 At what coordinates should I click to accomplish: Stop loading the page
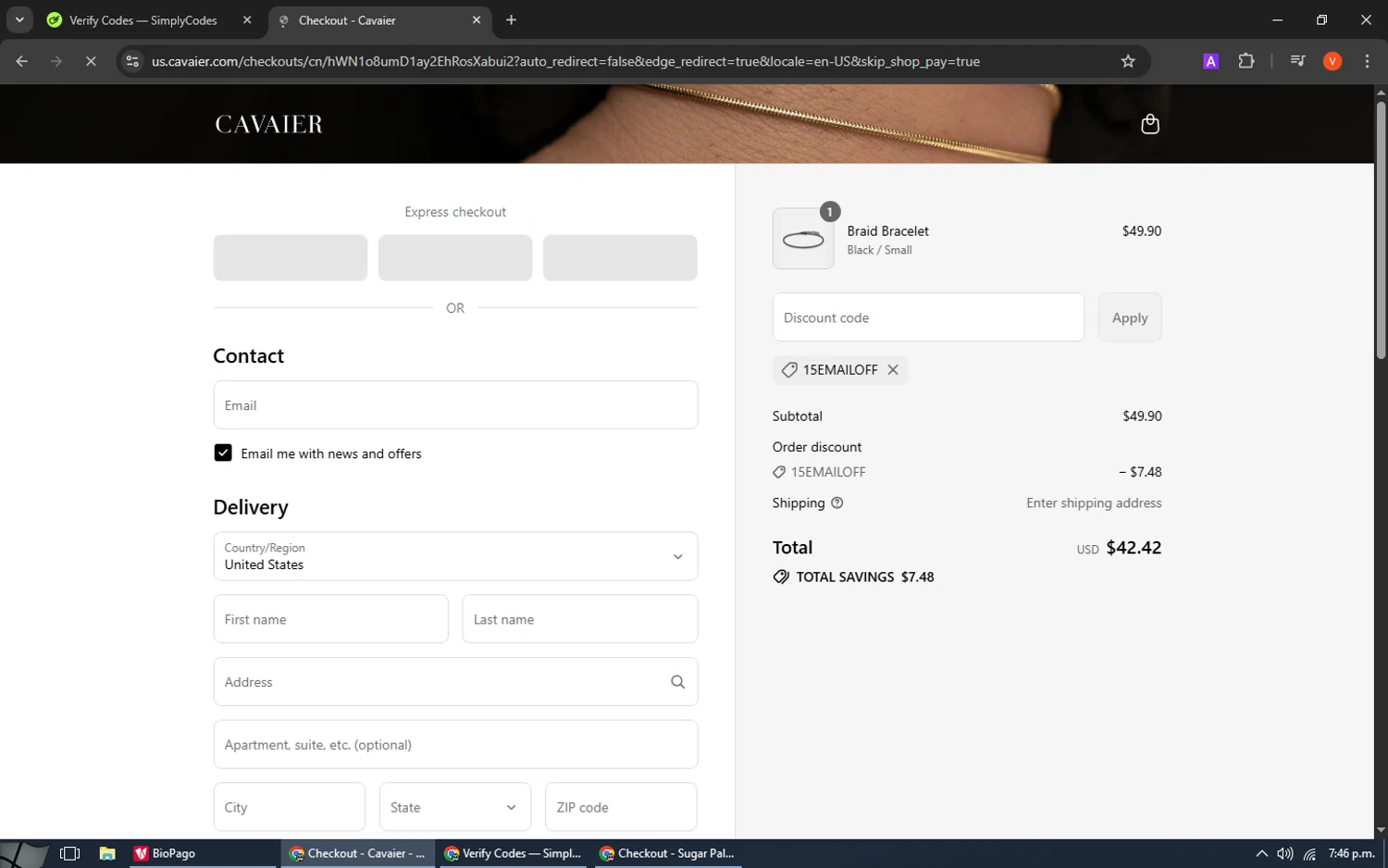(91, 61)
